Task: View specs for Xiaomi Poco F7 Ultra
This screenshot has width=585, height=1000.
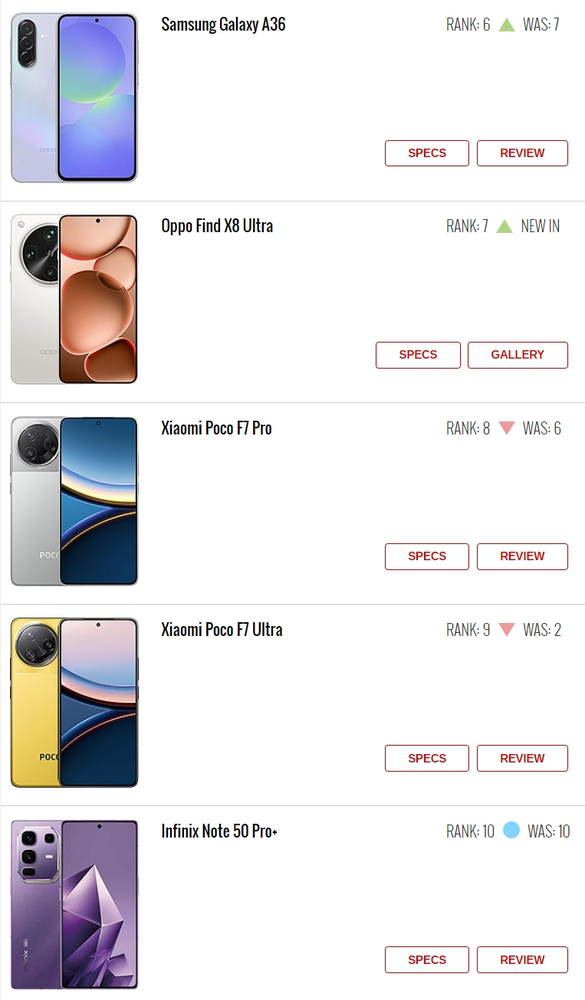Action: 427,758
